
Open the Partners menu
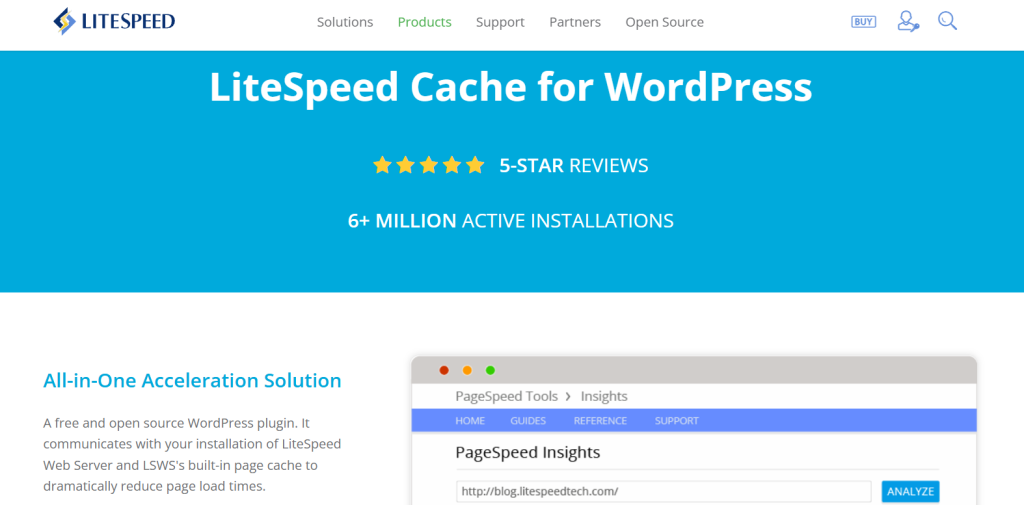tap(575, 22)
